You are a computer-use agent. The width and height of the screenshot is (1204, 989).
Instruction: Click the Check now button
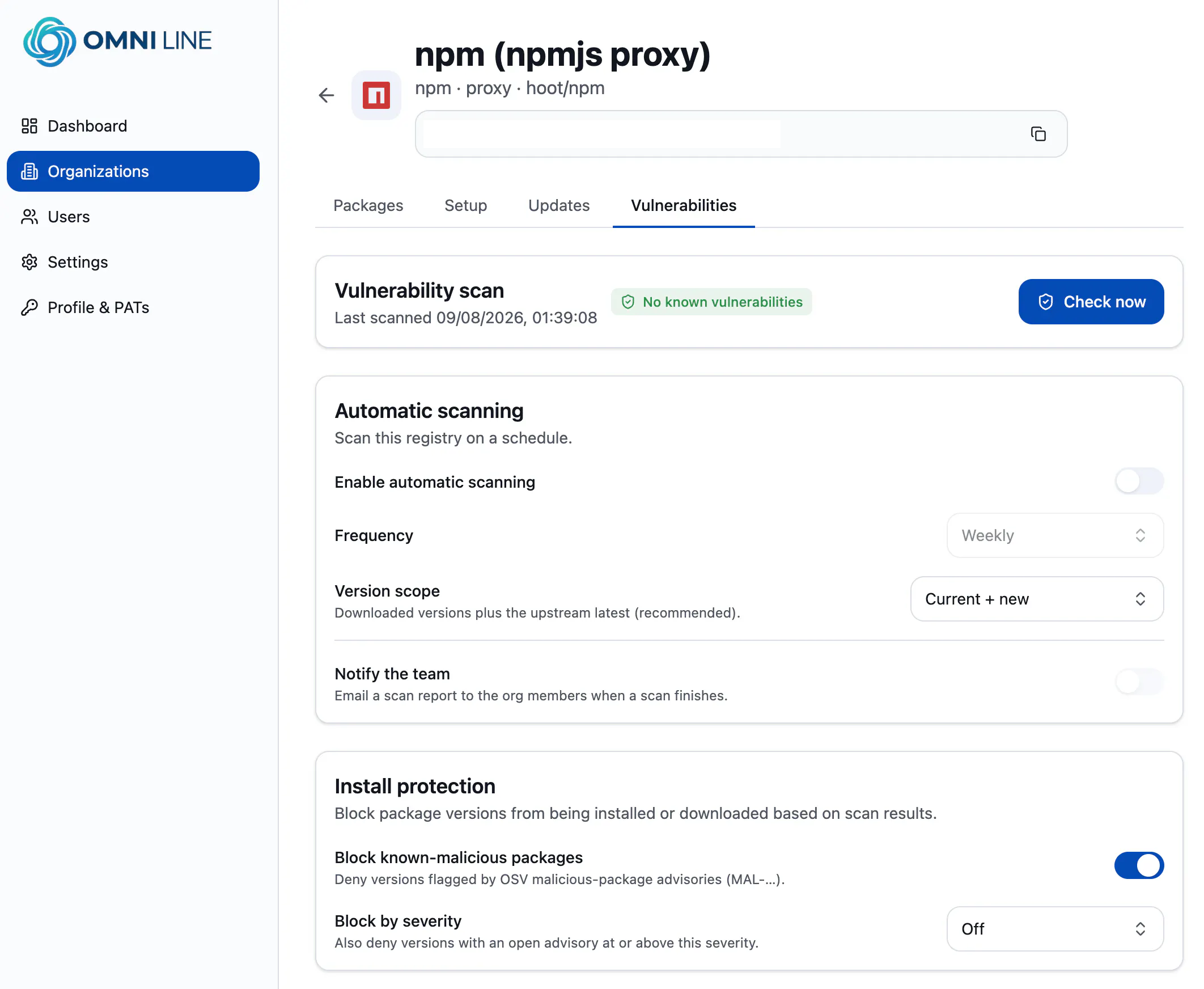1091,302
